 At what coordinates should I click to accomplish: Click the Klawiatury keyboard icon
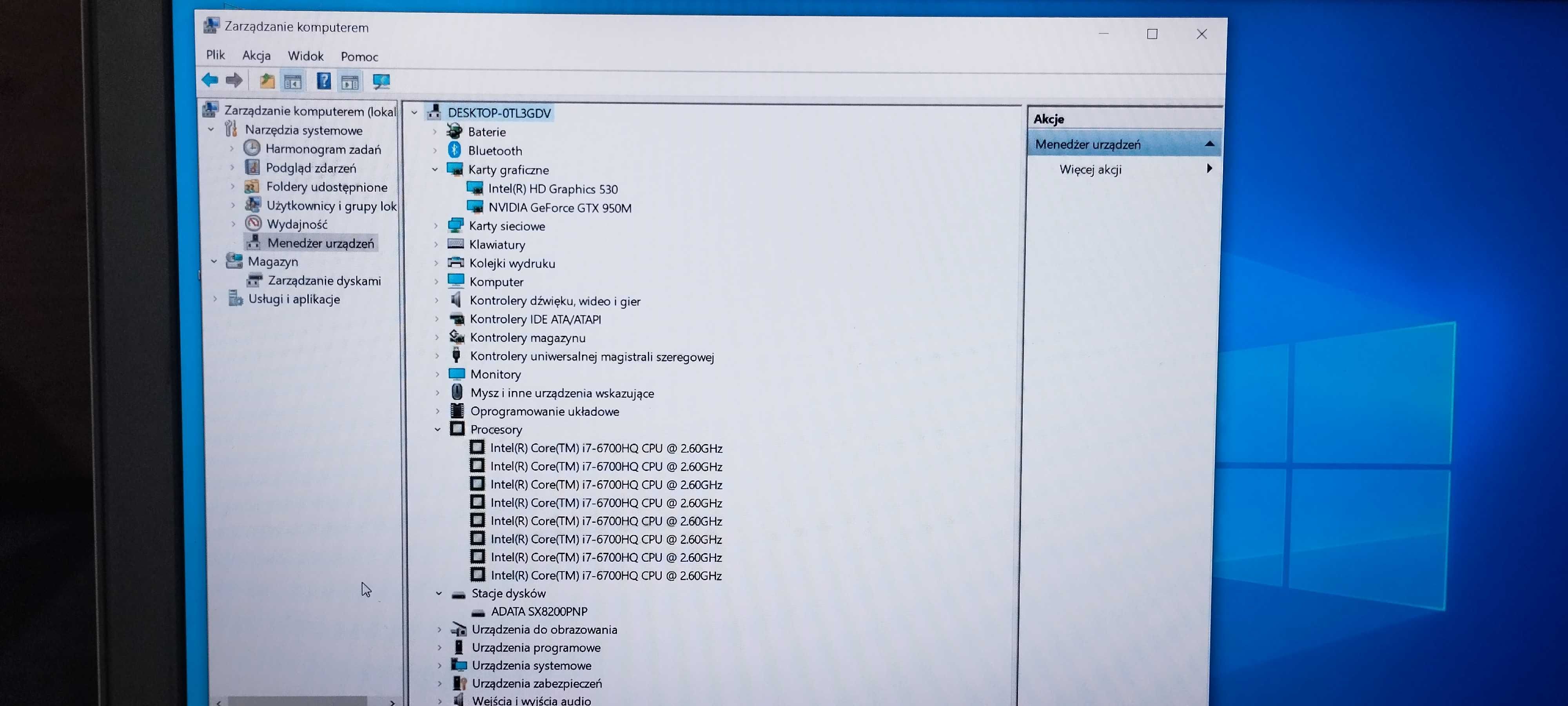456,244
